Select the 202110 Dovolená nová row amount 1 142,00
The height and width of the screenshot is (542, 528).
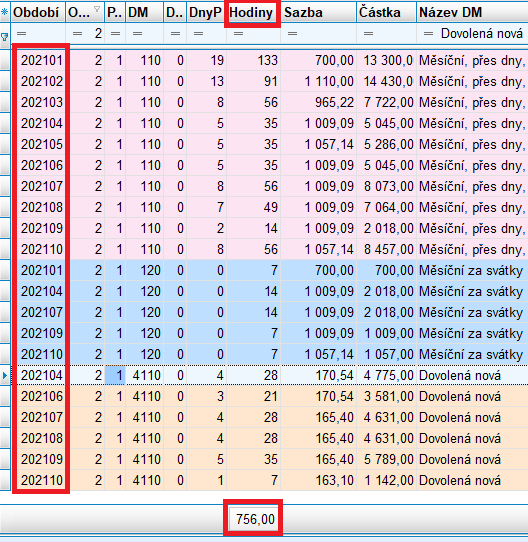[386, 480]
